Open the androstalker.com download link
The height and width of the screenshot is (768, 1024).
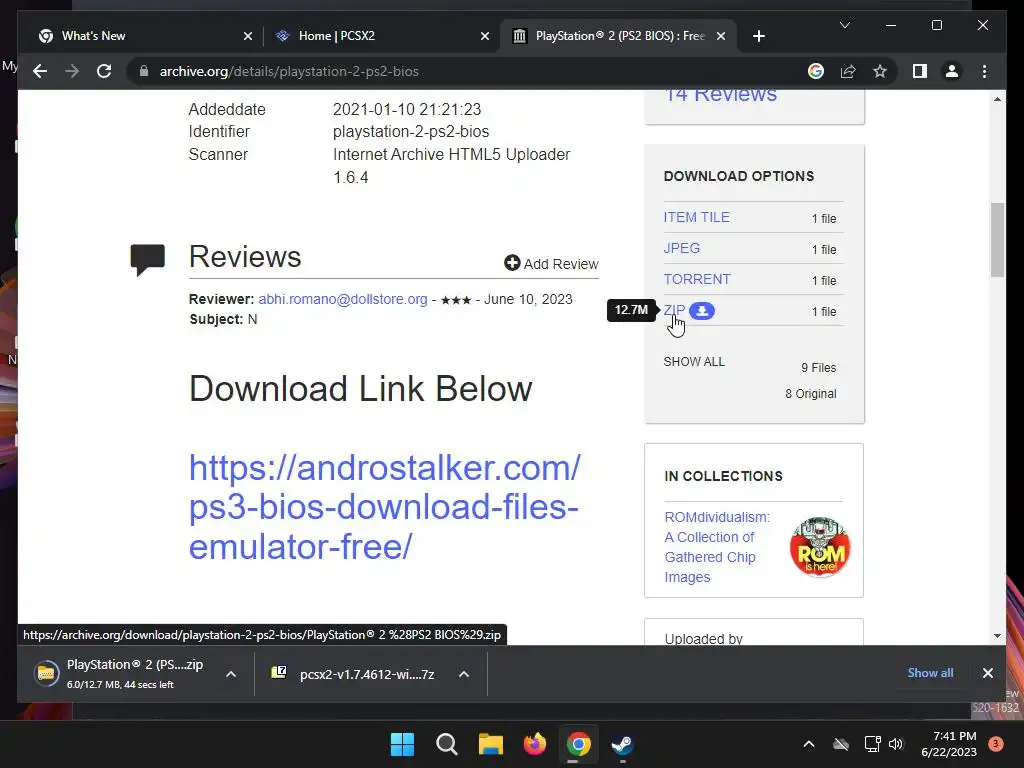(384, 507)
